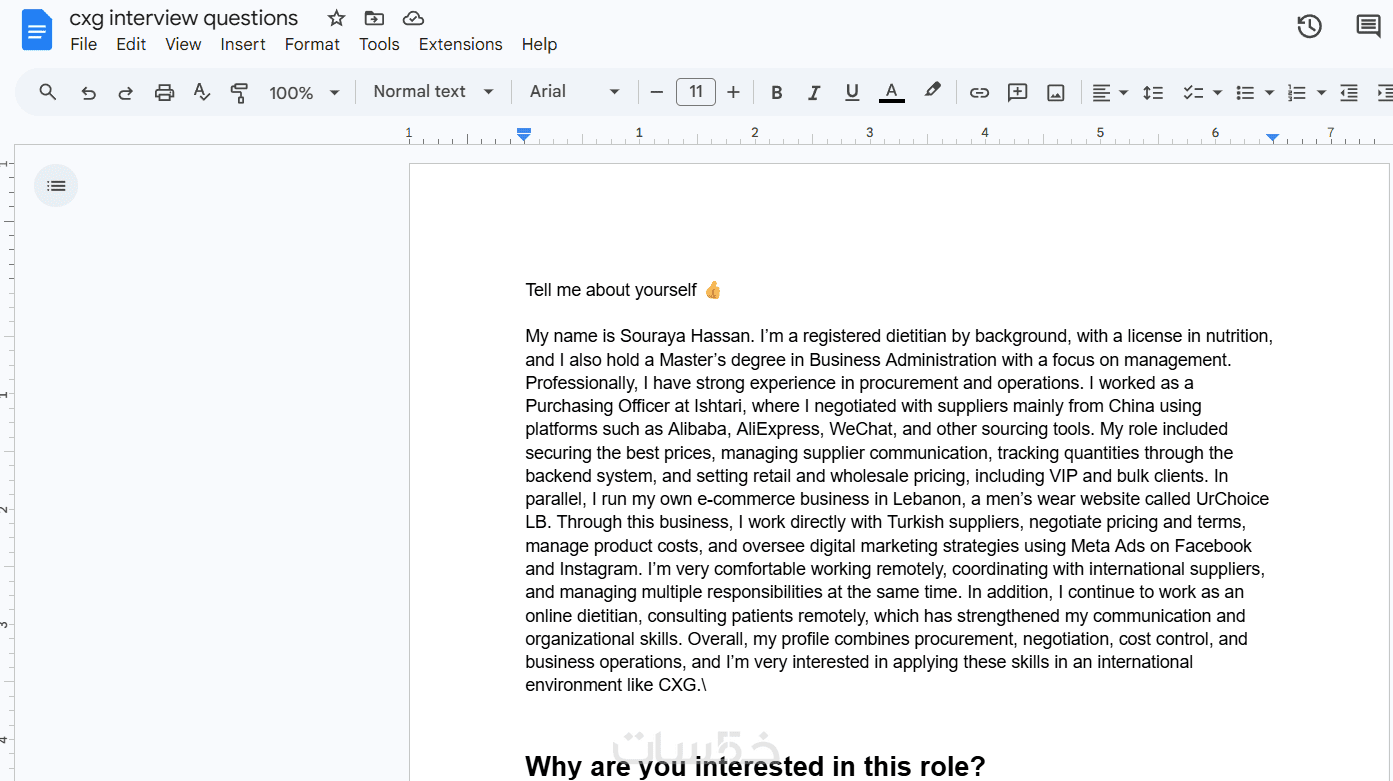This screenshot has width=1393, height=781.
Task: Open version history clock icon
Action: point(1309,27)
